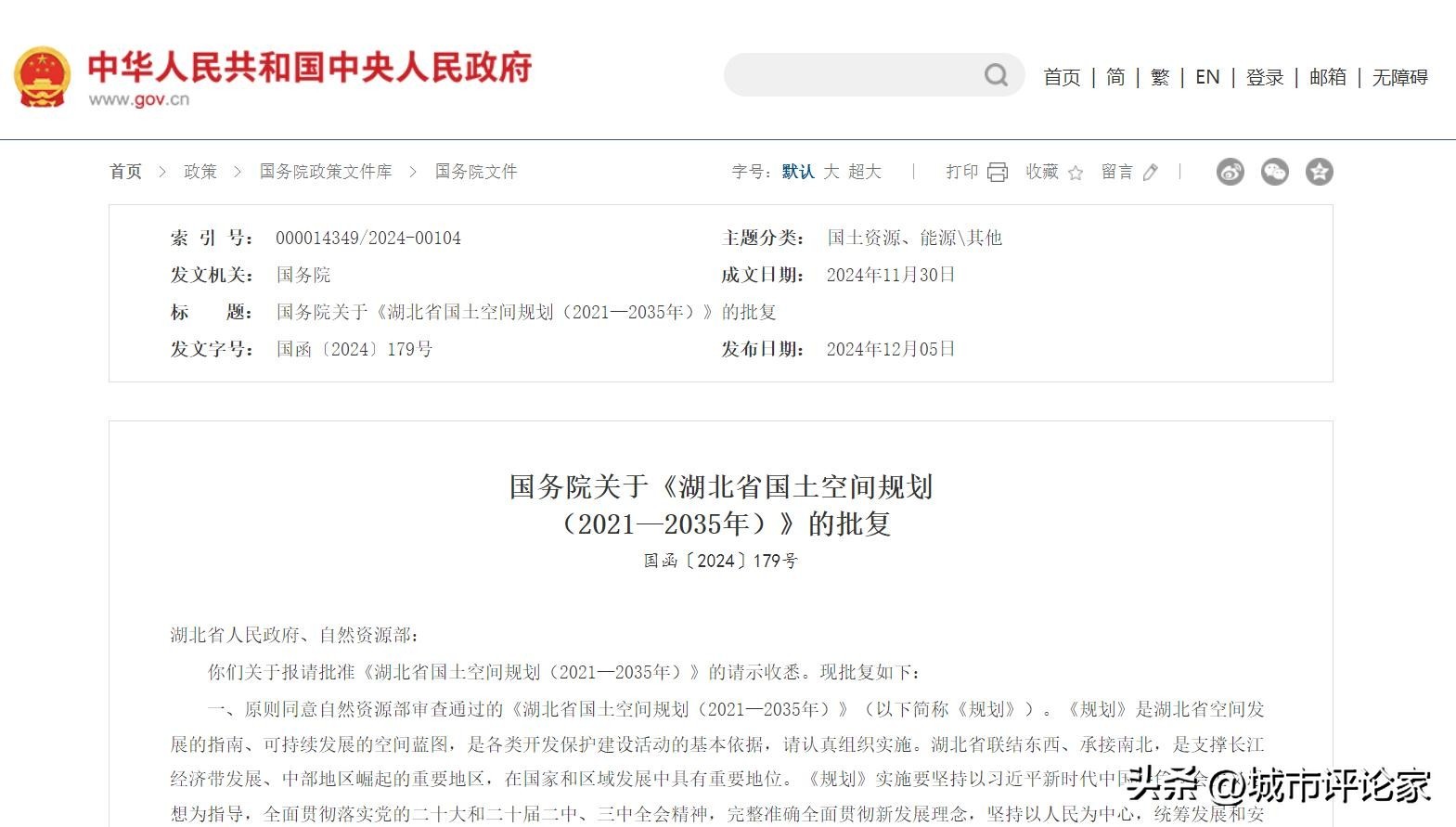
Task: Go to 政策 breadcrumb link
Action: tap(200, 172)
